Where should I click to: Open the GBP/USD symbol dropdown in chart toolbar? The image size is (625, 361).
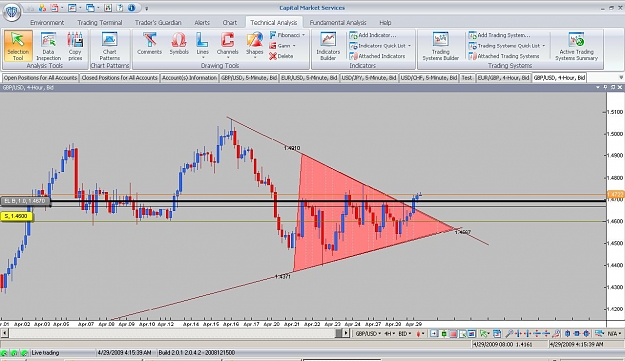368,334
